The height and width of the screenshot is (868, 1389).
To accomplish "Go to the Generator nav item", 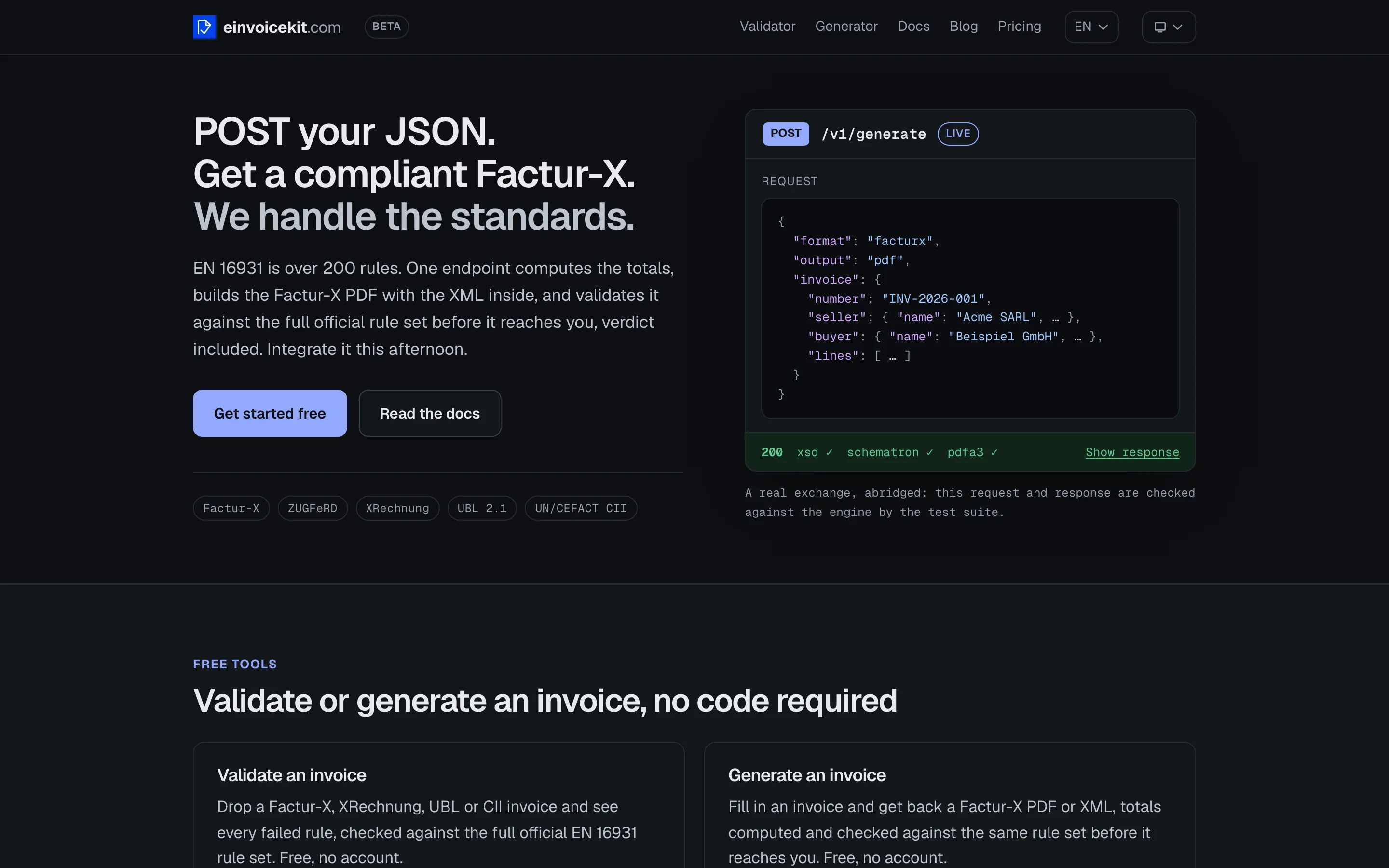I will point(846,27).
